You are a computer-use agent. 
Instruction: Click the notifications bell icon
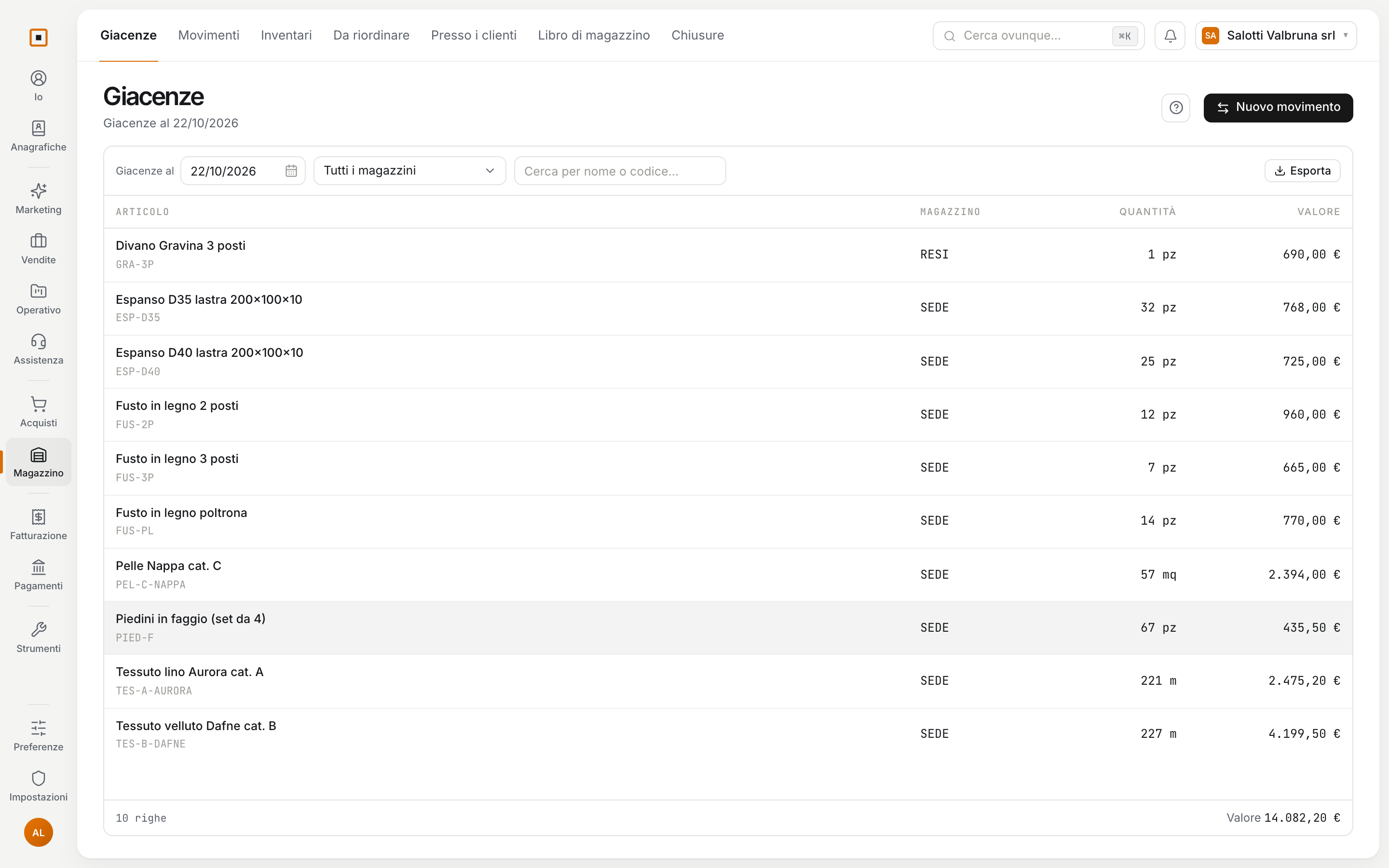click(x=1170, y=36)
